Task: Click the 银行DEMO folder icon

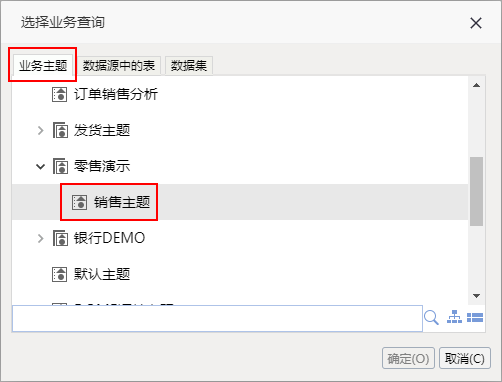Action: (60, 238)
